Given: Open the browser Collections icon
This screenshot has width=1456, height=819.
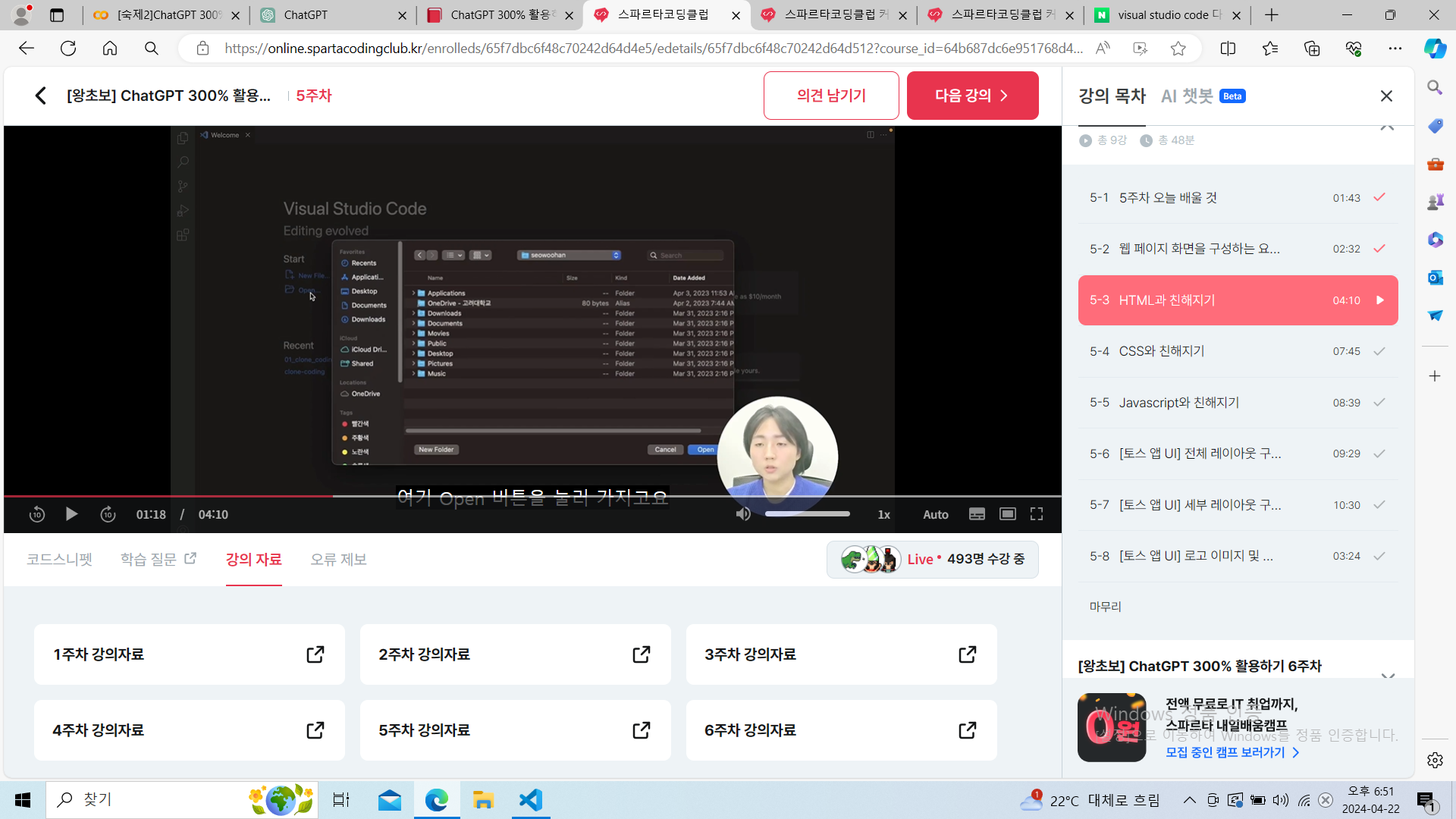Looking at the screenshot, I should (x=1312, y=49).
